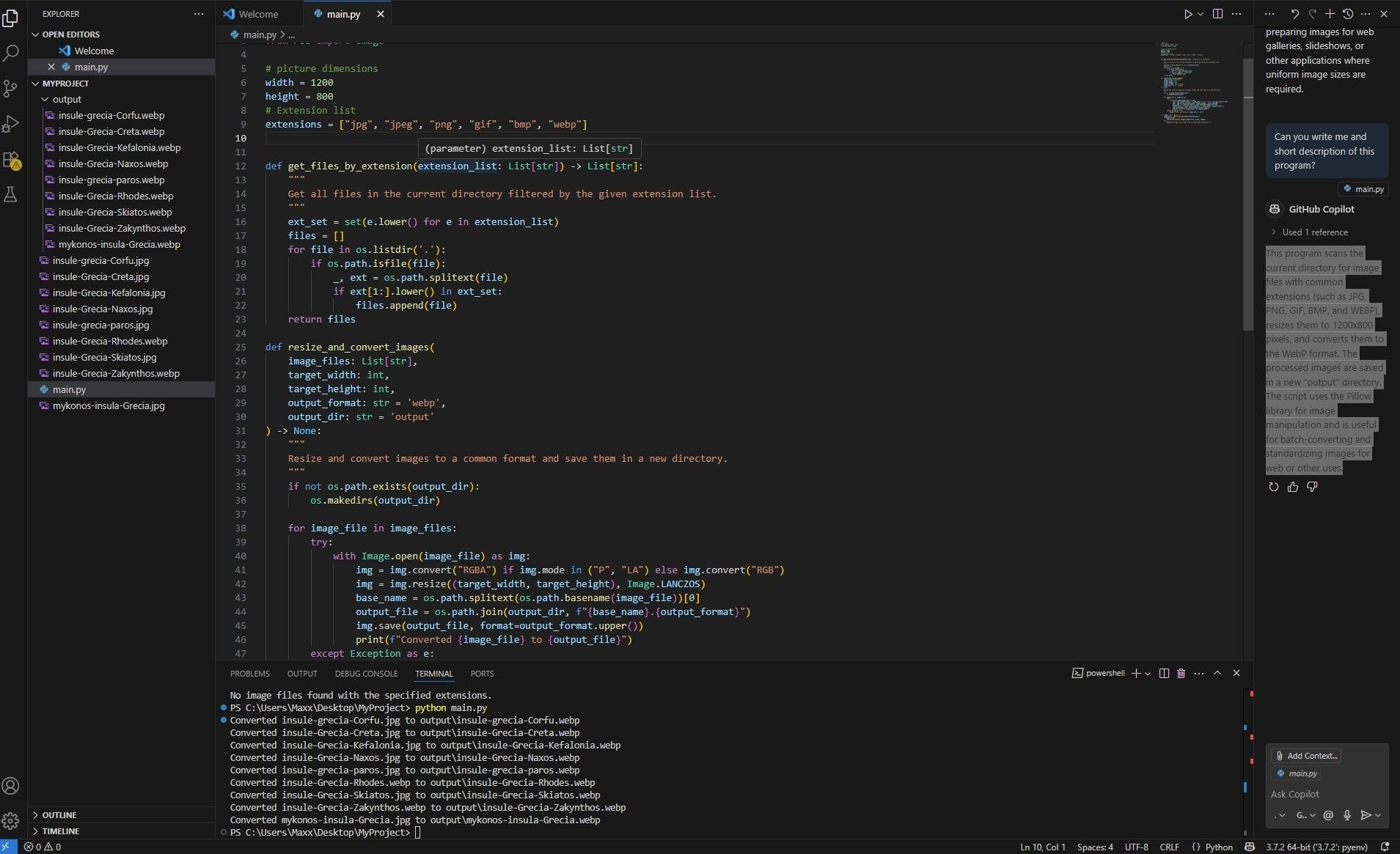Viewport: 1400px width, 854px height.
Task: Close main.py in Open Editors list
Action: 51,67
